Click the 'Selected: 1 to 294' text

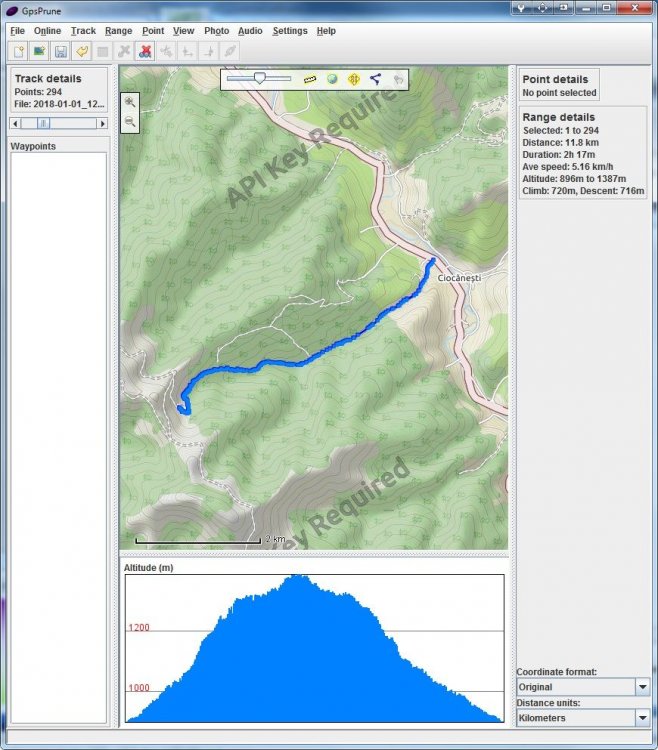coord(560,130)
